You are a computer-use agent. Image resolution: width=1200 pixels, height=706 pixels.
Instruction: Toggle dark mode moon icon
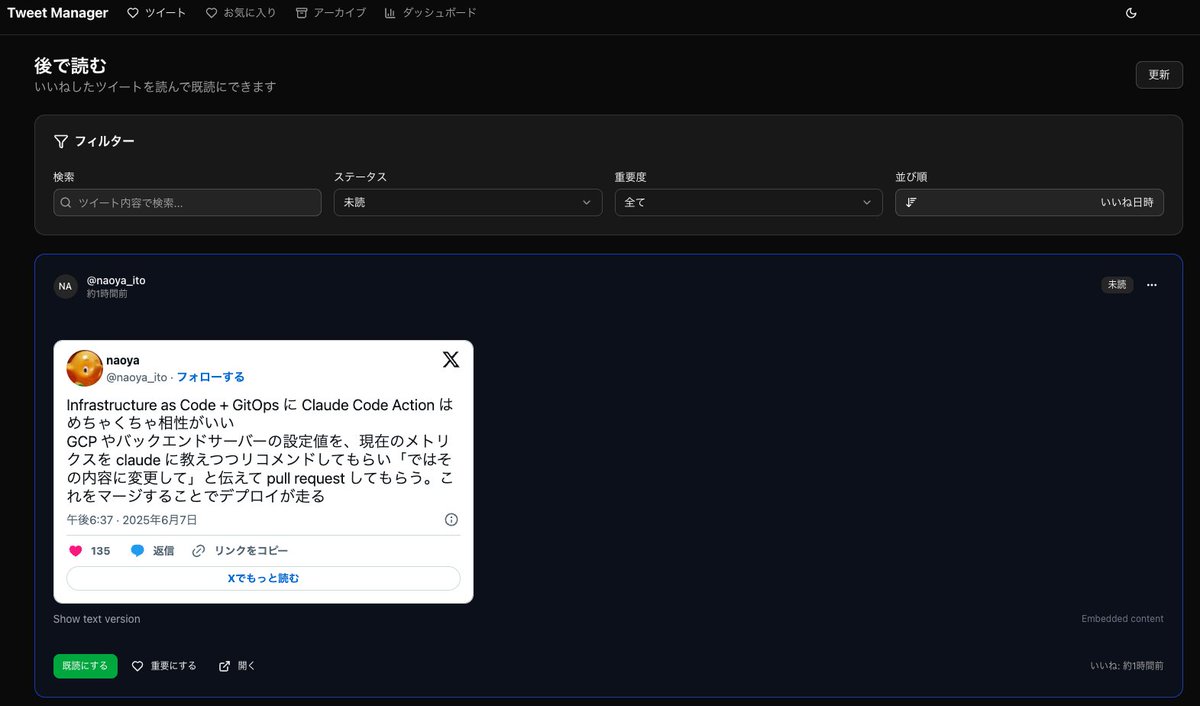1131,13
